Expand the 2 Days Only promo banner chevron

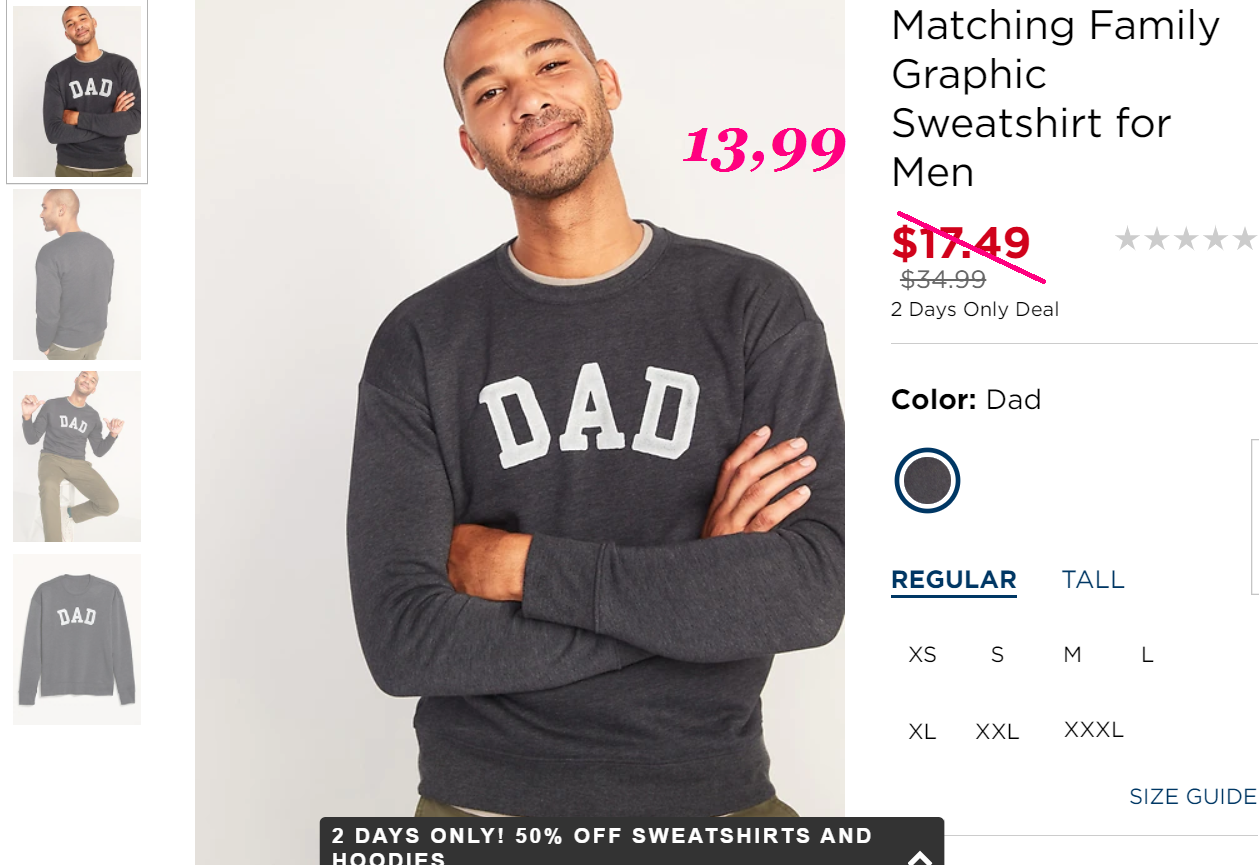pyautogui.click(x=919, y=856)
